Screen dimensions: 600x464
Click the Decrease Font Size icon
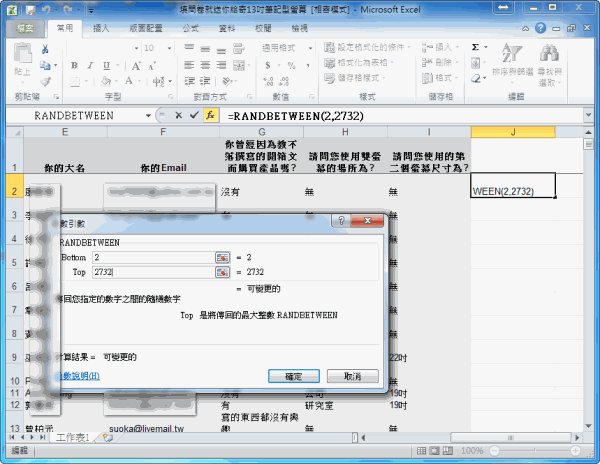[152, 66]
